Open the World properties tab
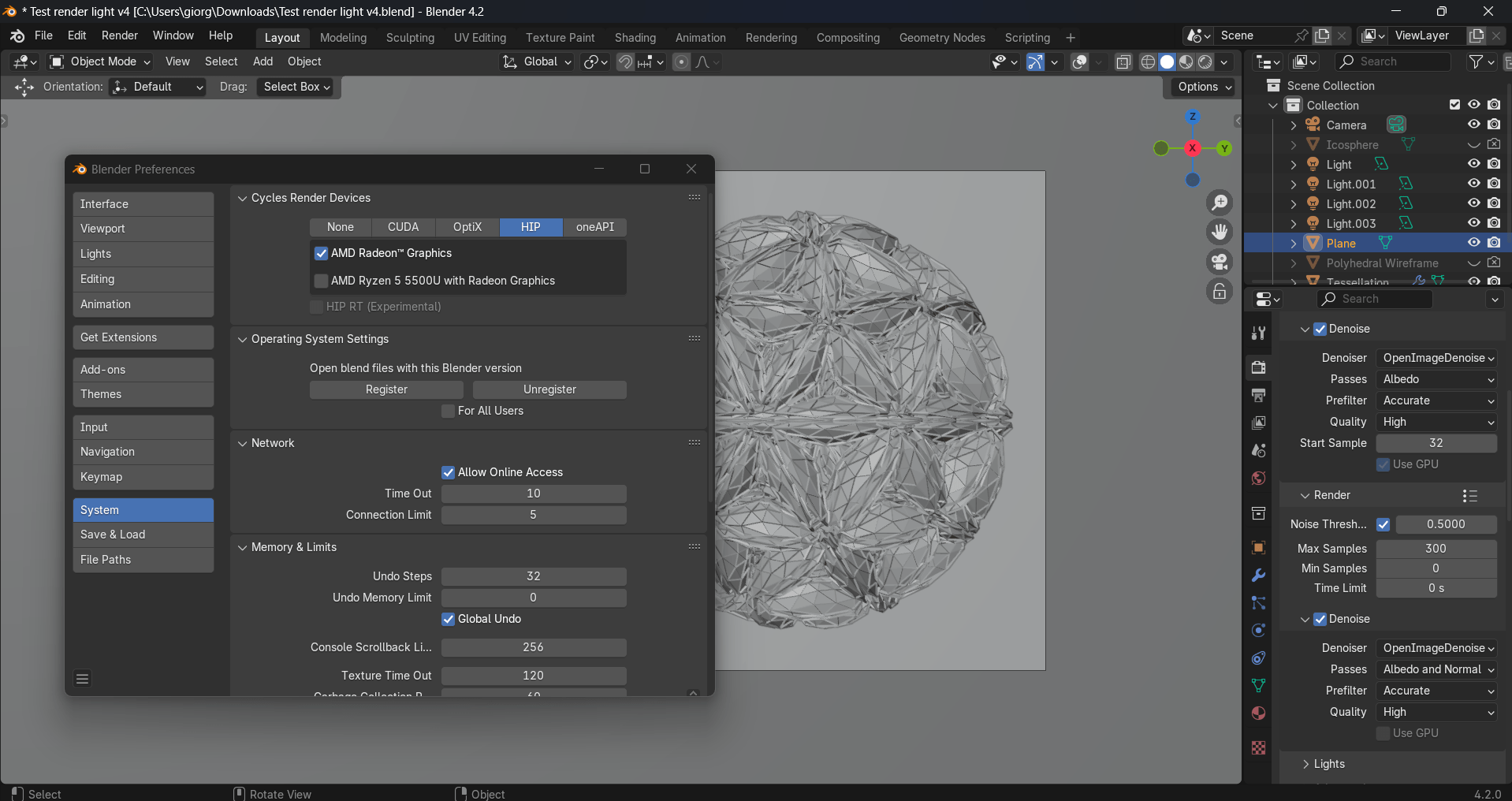The width and height of the screenshot is (1512, 801). (1258, 479)
